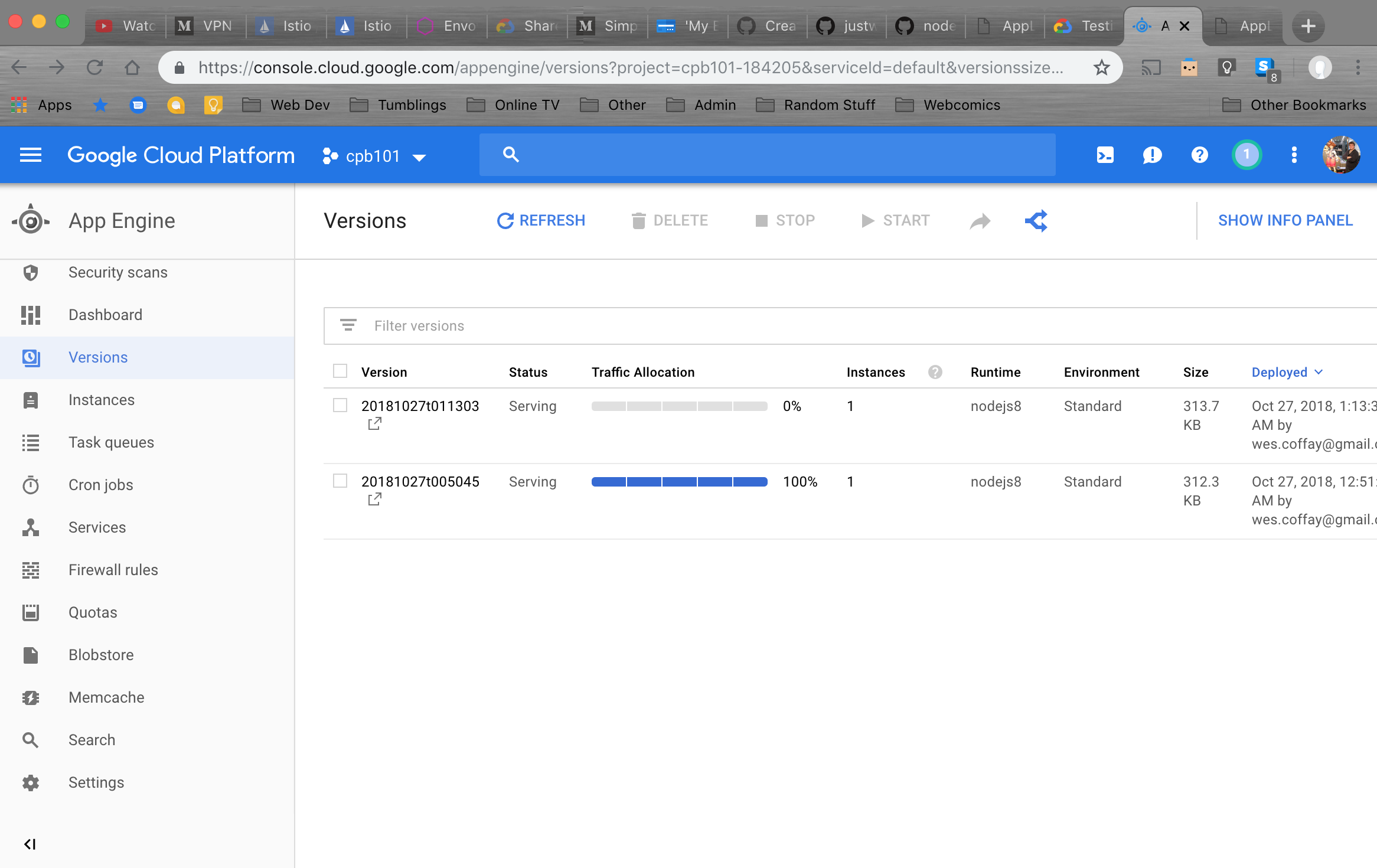Expand the cpb101 project dropdown

coord(374,156)
